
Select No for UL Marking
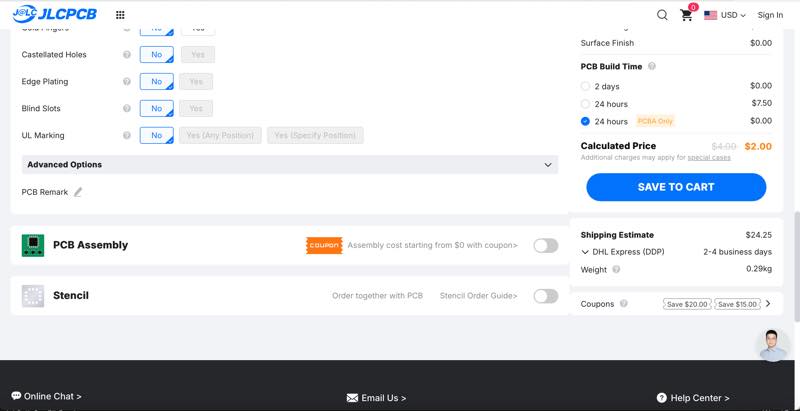(157, 136)
